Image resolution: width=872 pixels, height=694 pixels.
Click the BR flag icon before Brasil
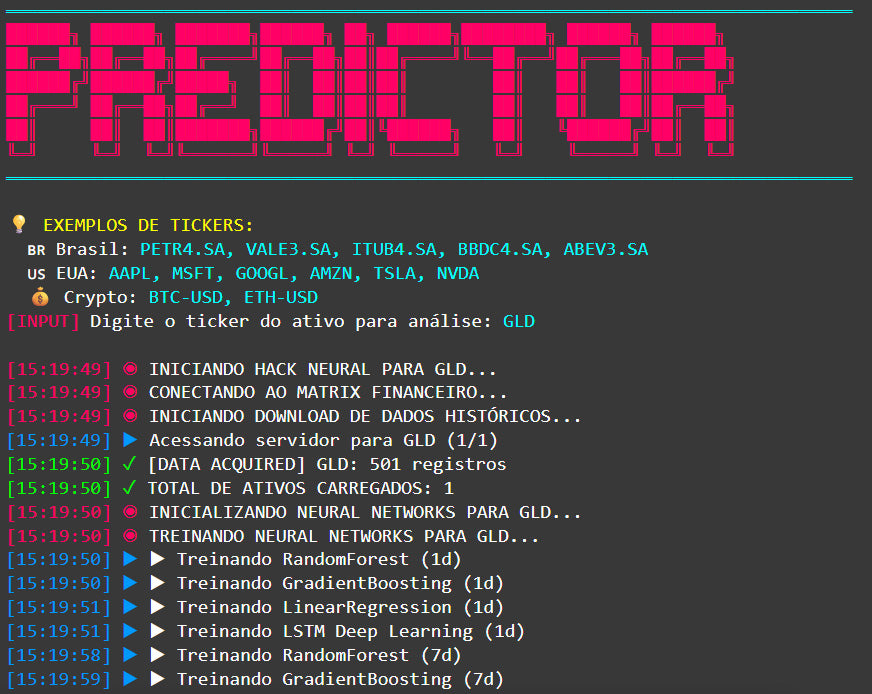(36, 249)
